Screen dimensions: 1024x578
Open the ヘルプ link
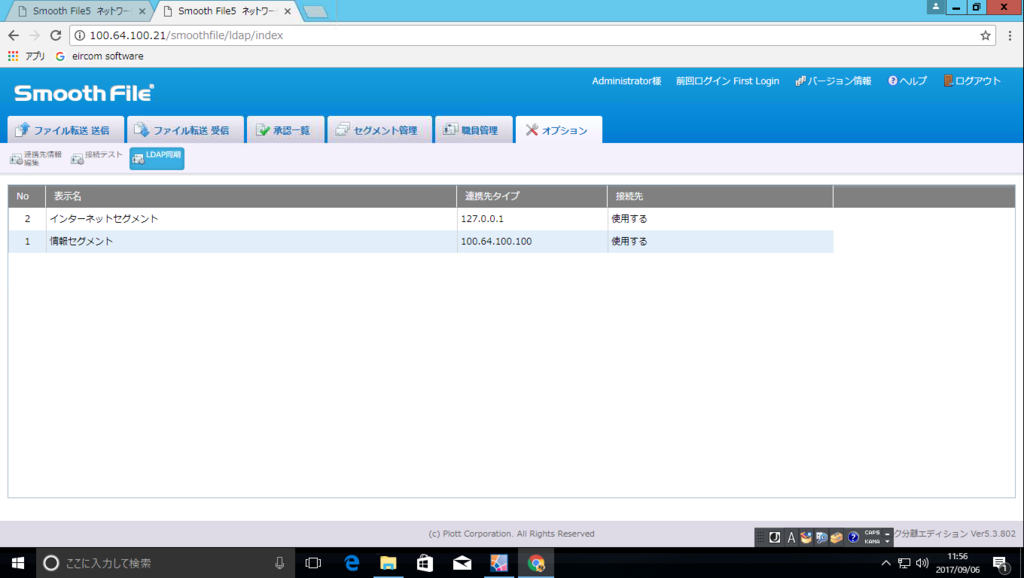click(907, 81)
